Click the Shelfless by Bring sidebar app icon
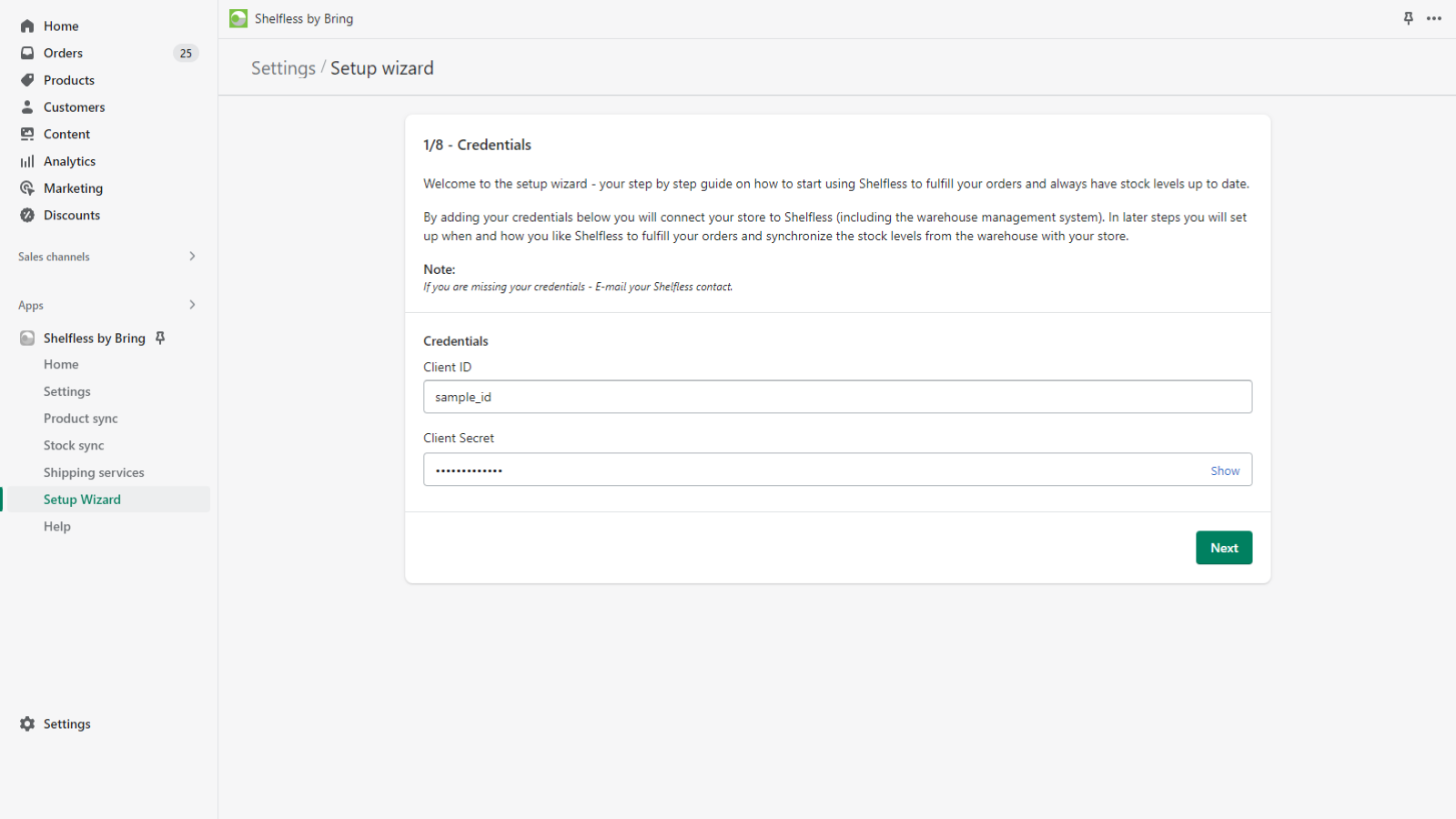Screen dimensions: 1456x819 point(27,339)
